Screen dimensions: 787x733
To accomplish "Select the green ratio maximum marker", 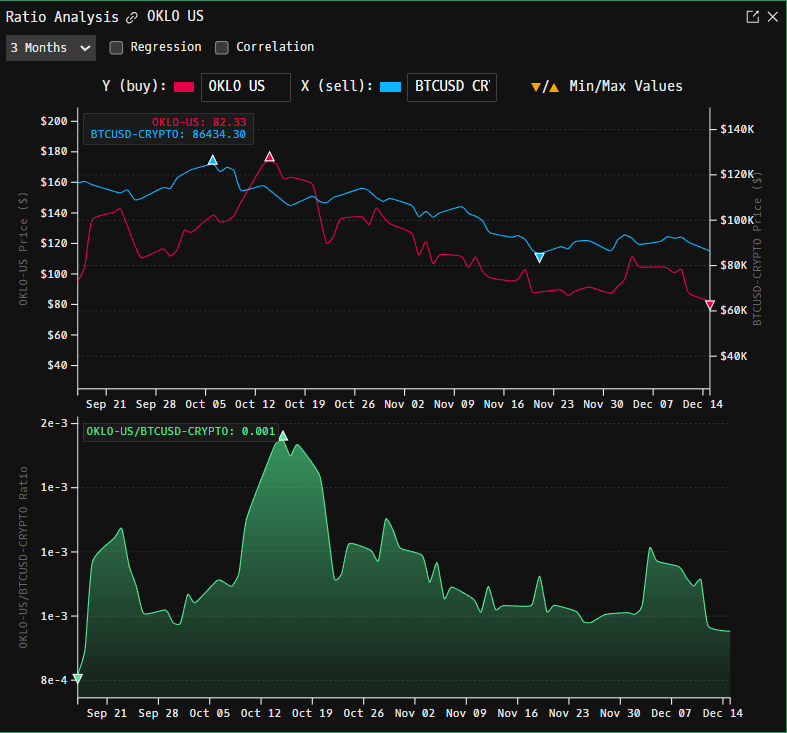I will (283, 436).
